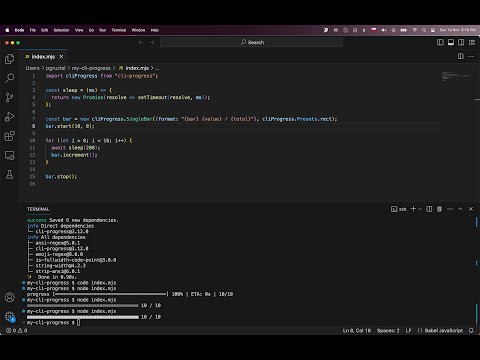The height and width of the screenshot is (360, 480).
Task: Click LF end of line status
Action: point(408,331)
